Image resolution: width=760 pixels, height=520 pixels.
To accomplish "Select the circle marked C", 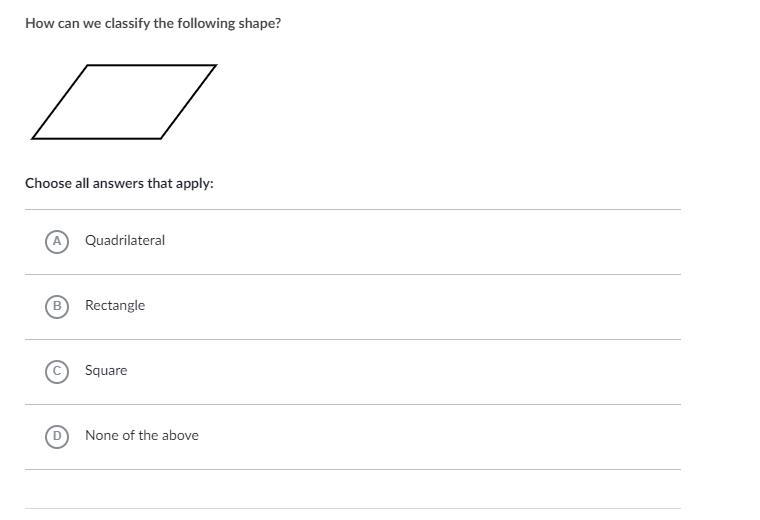I will pos(57,371).
